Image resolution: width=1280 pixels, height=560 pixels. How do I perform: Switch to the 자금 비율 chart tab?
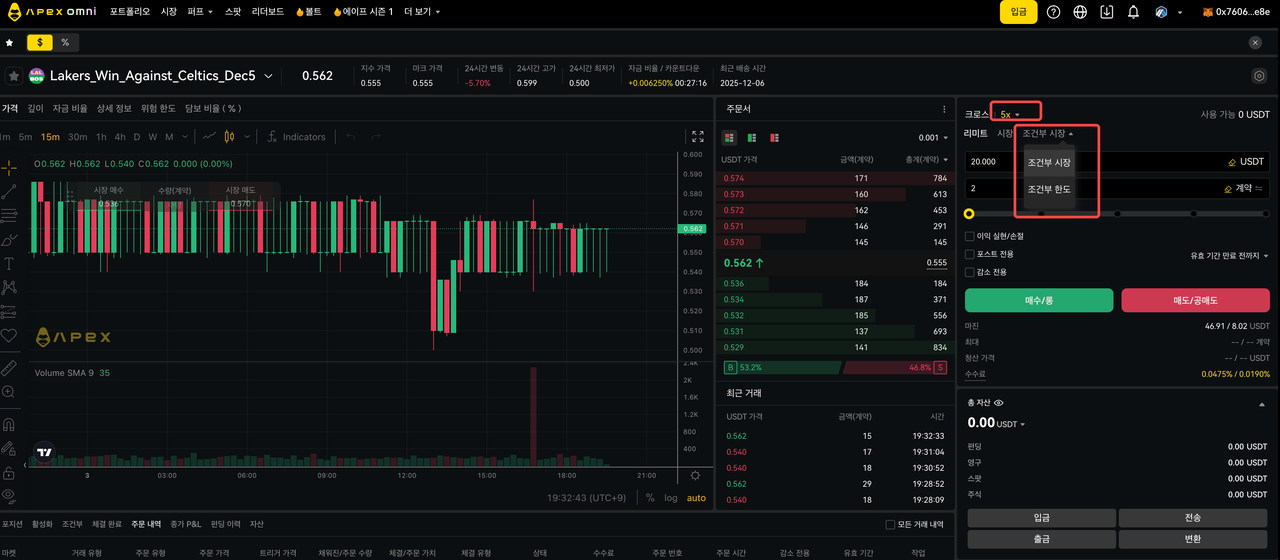(x=70, y=108)
